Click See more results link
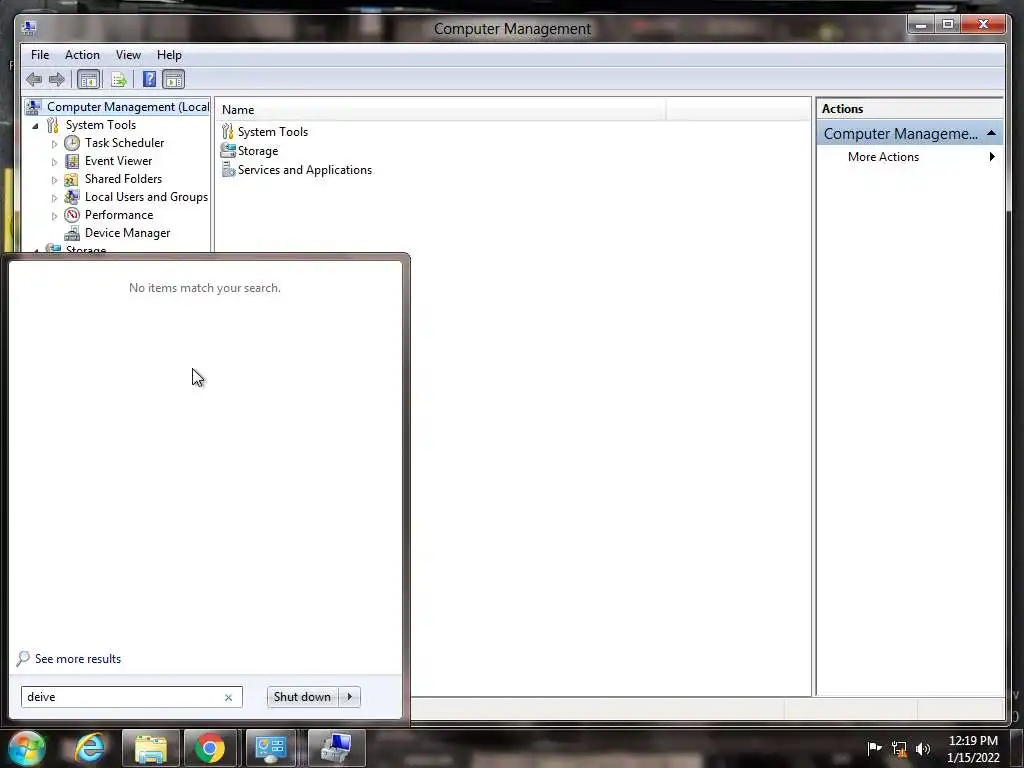This screenshot has width=1024, height=768. pyautogui.click(x=78, y=659)
